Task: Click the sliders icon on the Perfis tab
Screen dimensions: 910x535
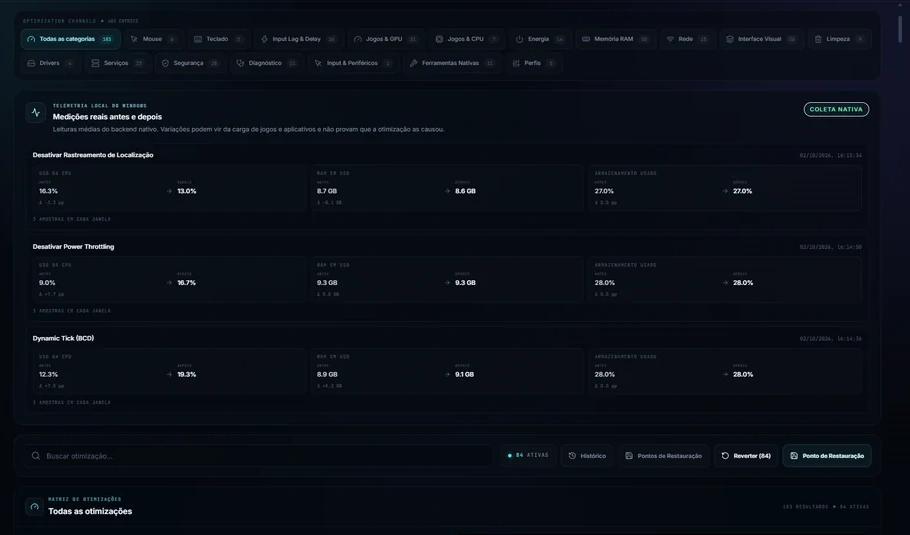Action: click(x=516, y=63)
